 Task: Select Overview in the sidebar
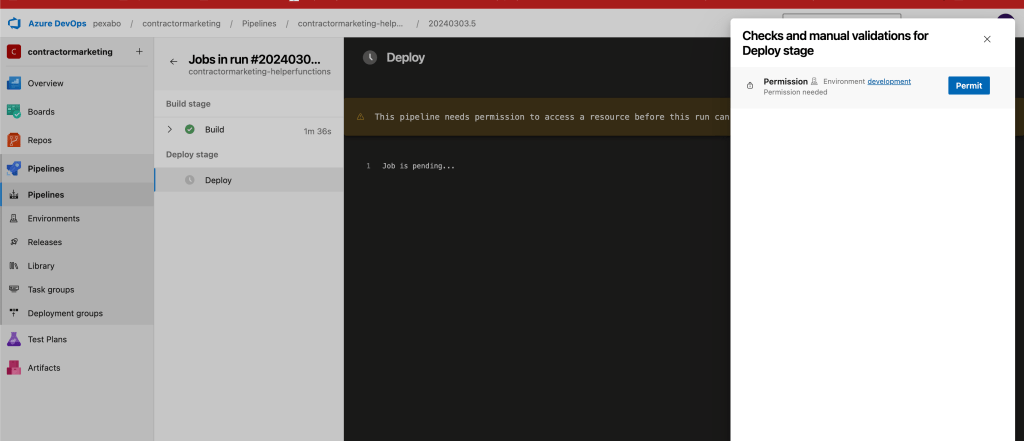(x=46, y=83)
